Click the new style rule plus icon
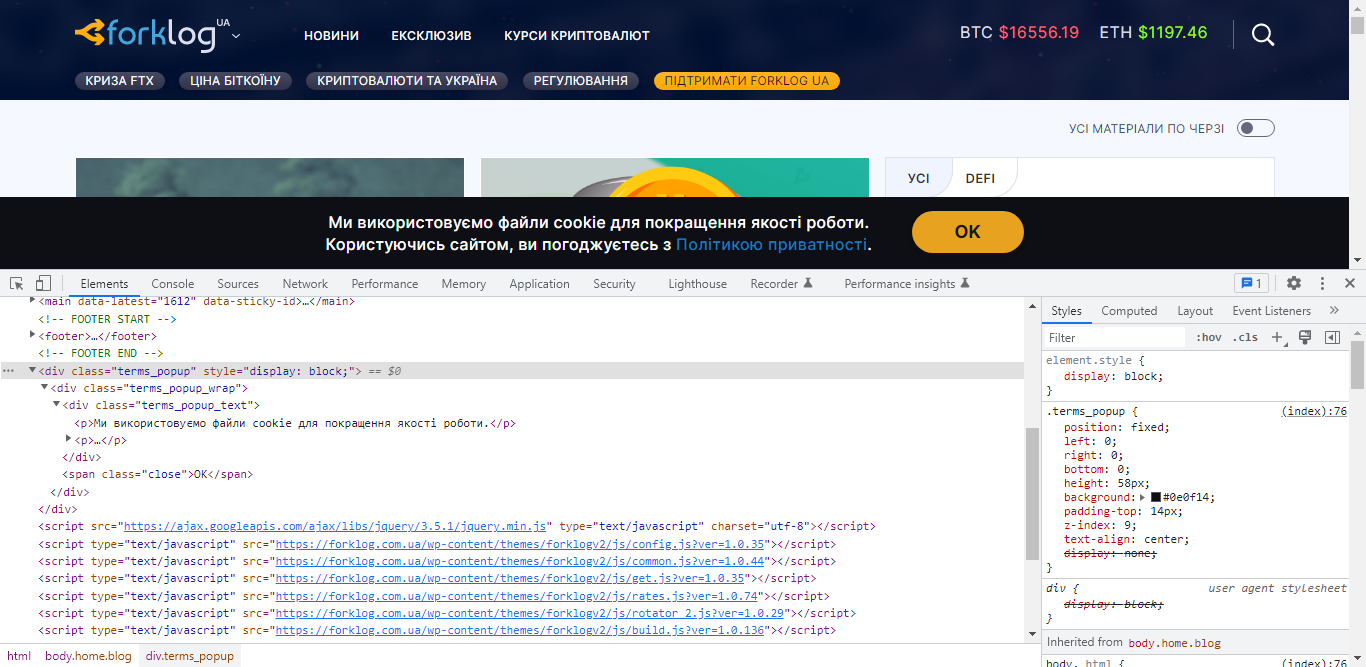Viewport: 1366px width, 667px height. (x=1277, y=338)
